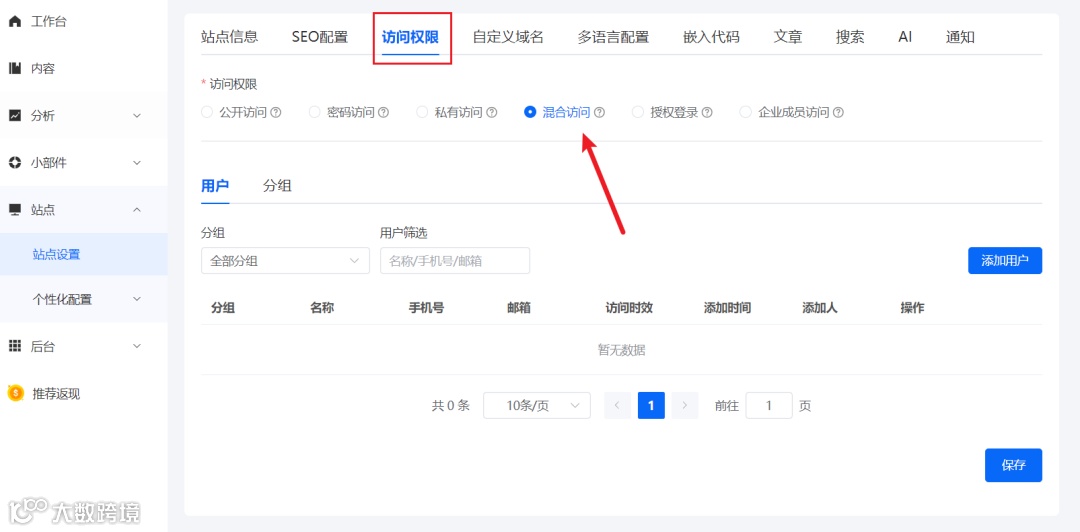1080x532 pixels.
Task: Open the 嵌入代码 tab
Action: pyautogui.click(x=712, y=37)
